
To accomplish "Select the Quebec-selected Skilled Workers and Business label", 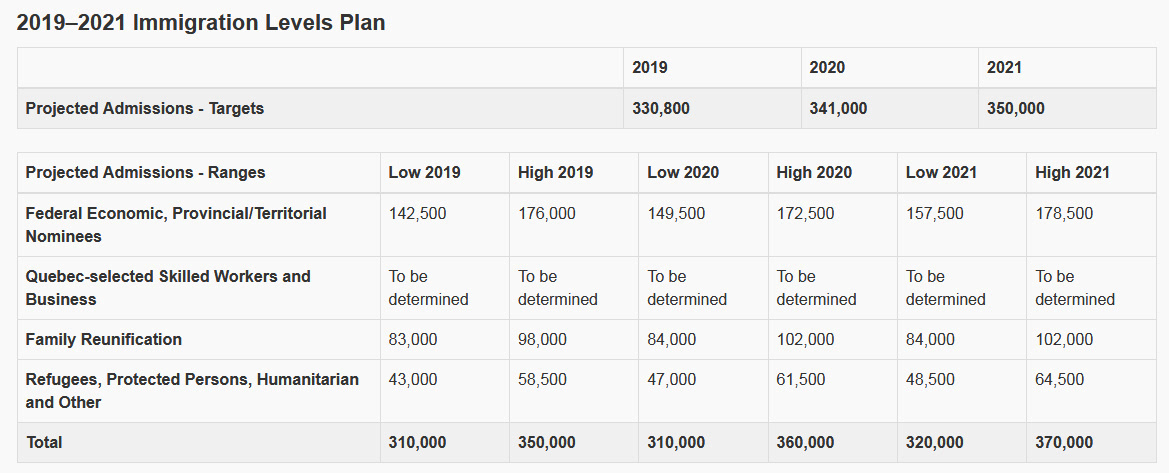I will pos(168,288).
